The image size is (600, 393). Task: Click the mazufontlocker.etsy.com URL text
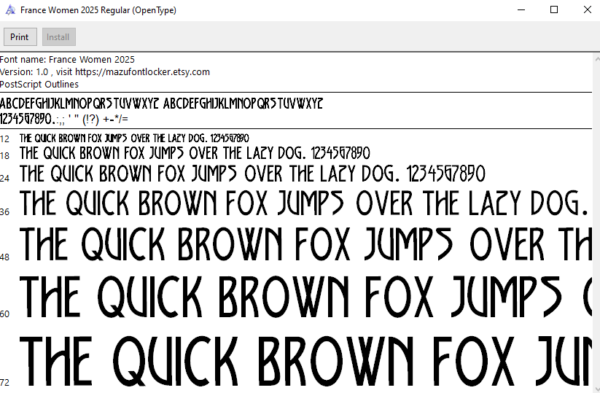(x=142, y=72)
